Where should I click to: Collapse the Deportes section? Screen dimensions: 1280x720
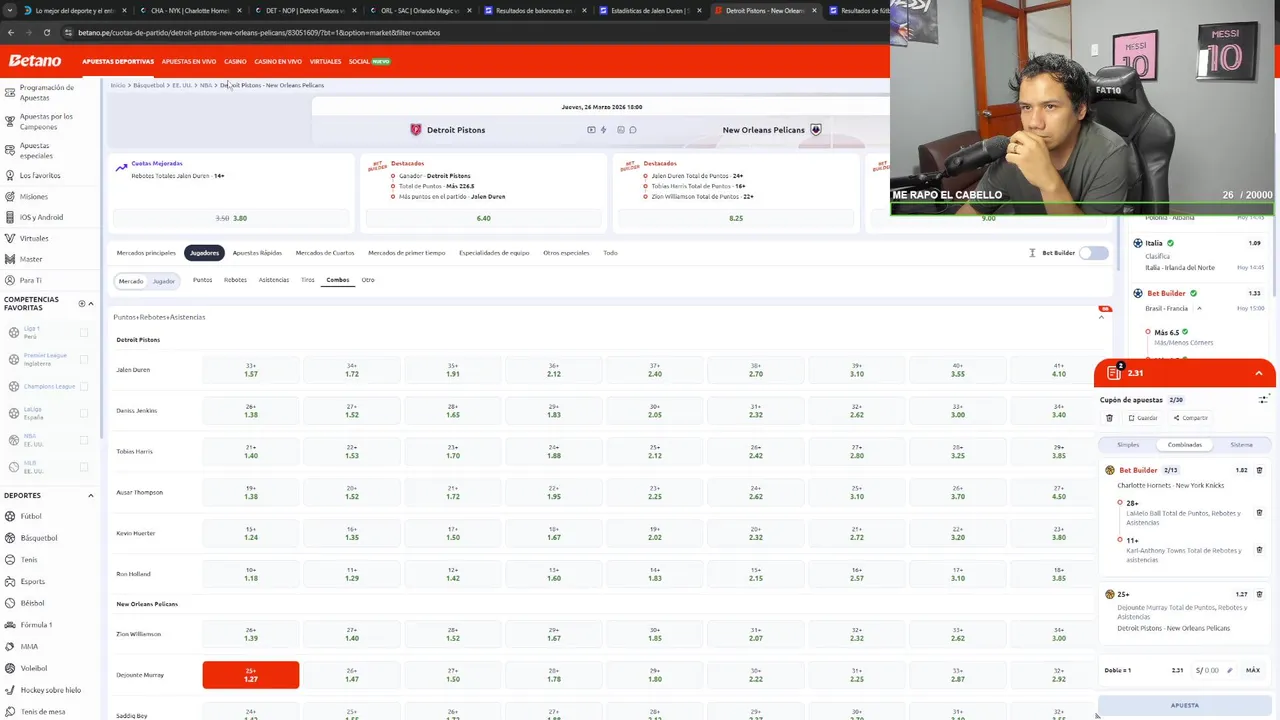(91, 495)
